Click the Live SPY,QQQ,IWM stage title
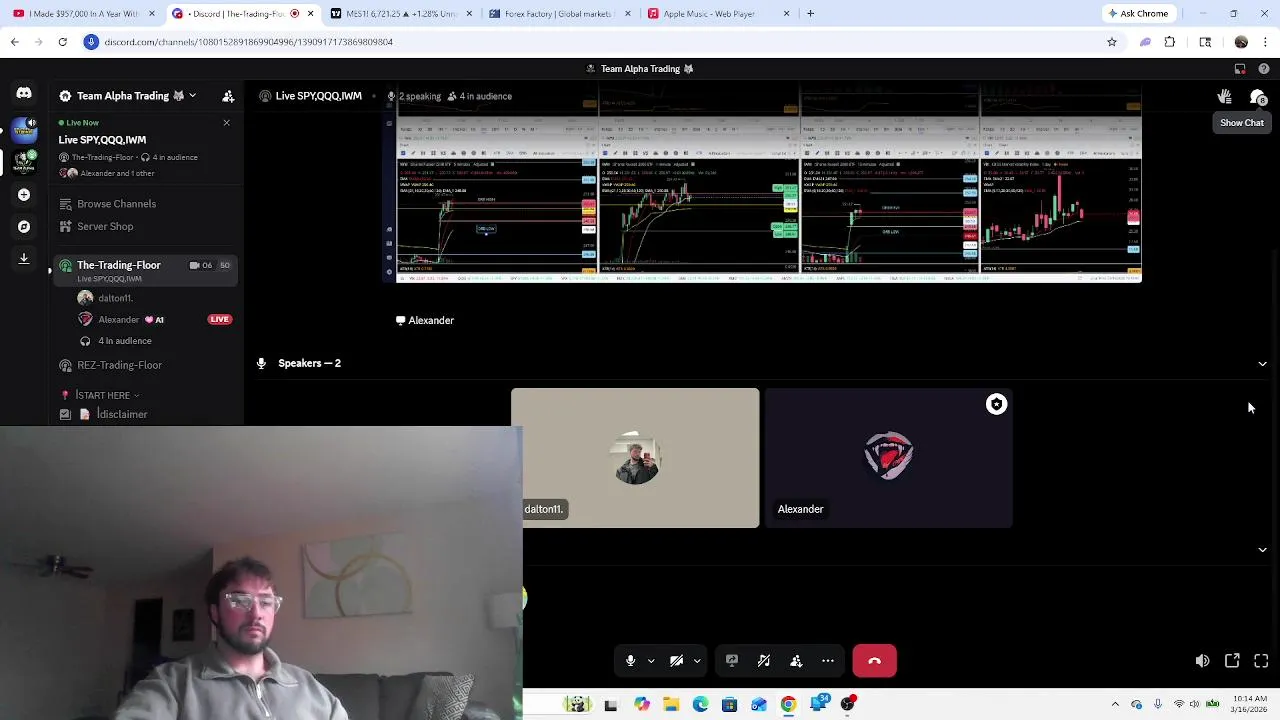This screenshot has width=1280, height=720. [x=319, y=96]
